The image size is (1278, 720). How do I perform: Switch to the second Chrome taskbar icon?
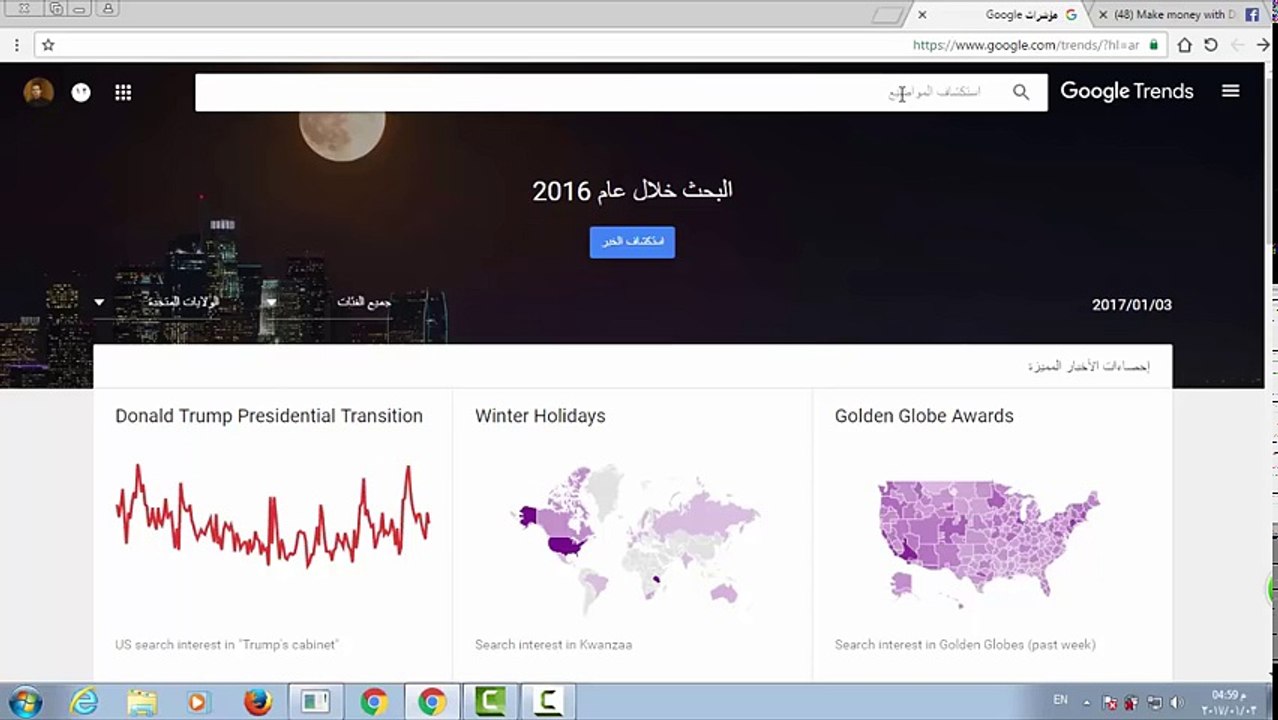[432, 702]
